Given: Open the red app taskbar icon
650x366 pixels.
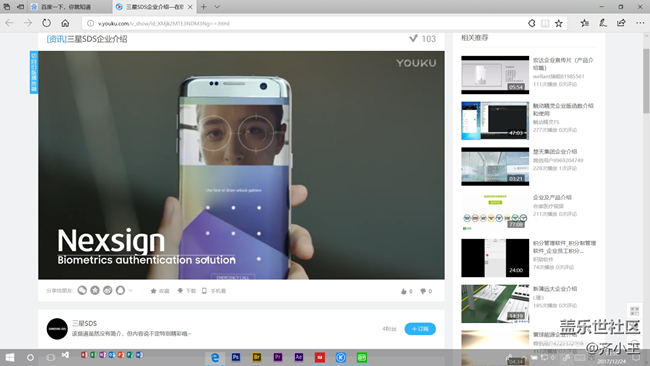Looking at the screenshot, I should pos(320,357).
